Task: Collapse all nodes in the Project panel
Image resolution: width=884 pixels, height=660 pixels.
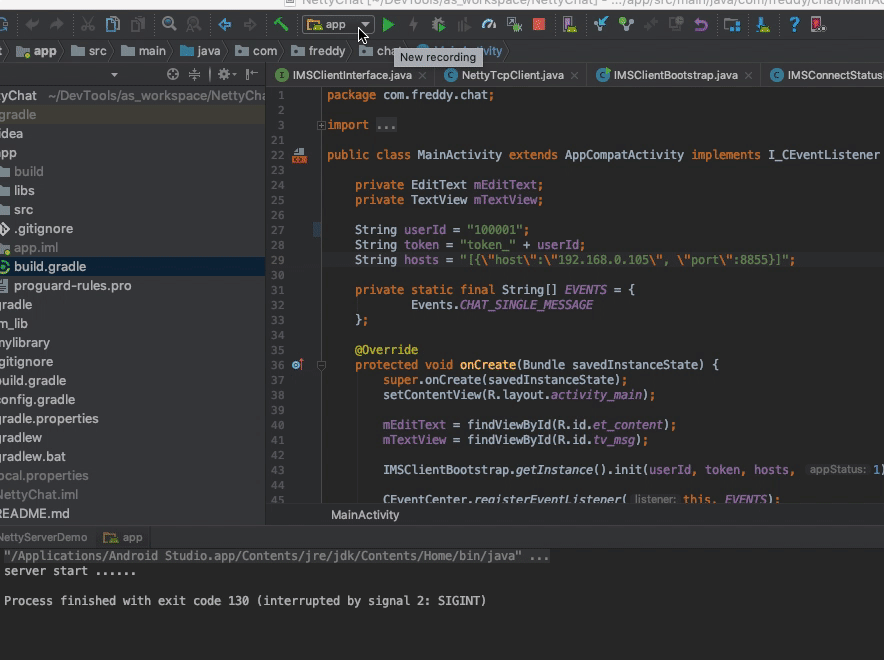Action: point(194,74)
